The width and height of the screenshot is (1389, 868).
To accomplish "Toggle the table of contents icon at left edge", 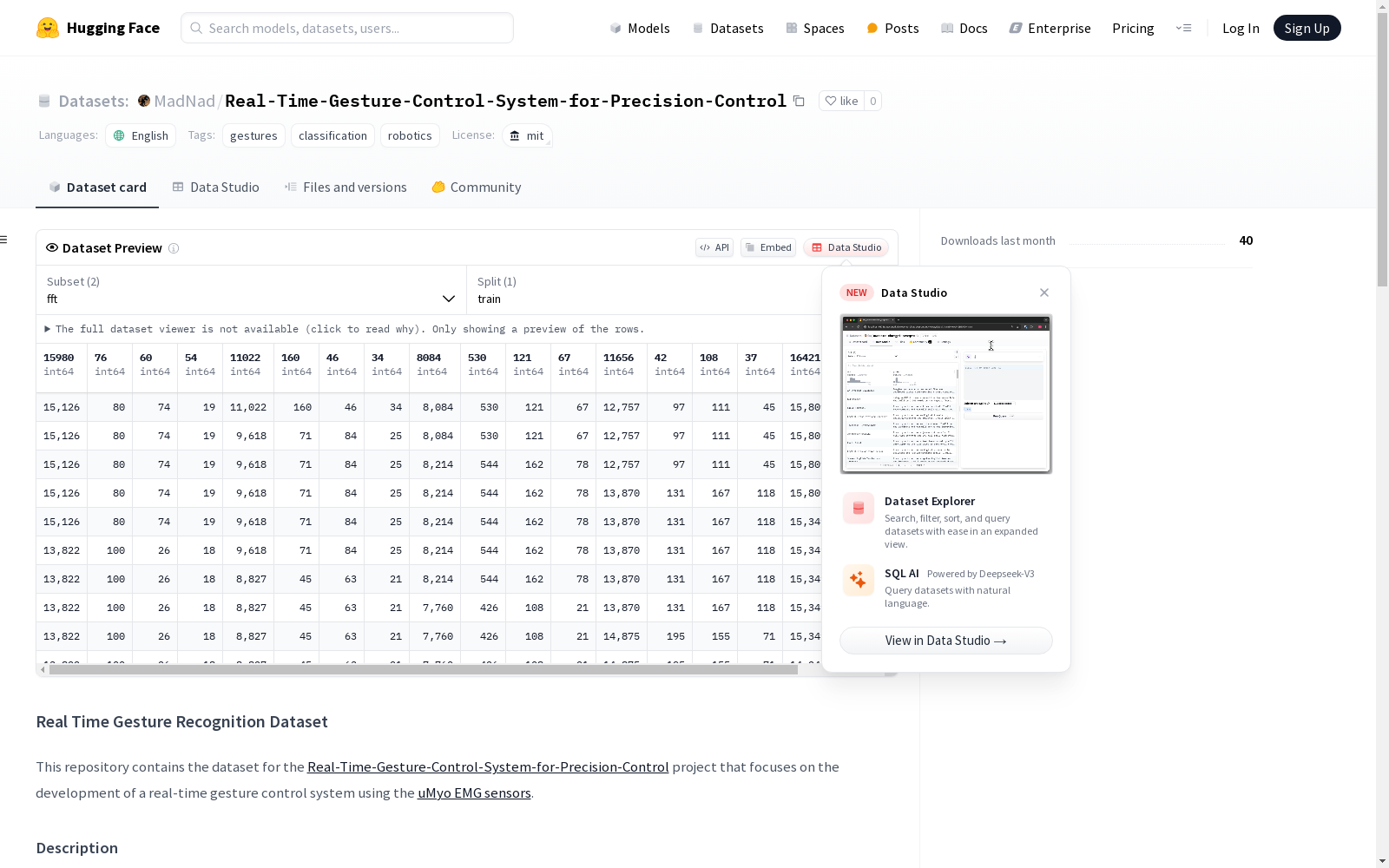I will 4,240.
